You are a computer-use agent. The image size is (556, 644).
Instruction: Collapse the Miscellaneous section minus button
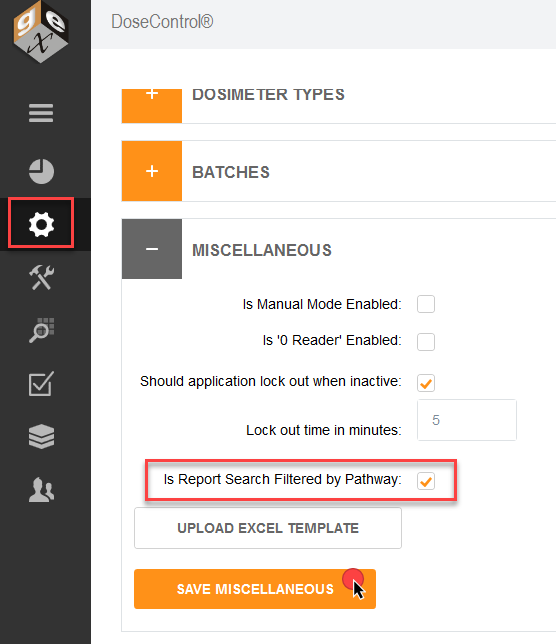pos(152,249)
